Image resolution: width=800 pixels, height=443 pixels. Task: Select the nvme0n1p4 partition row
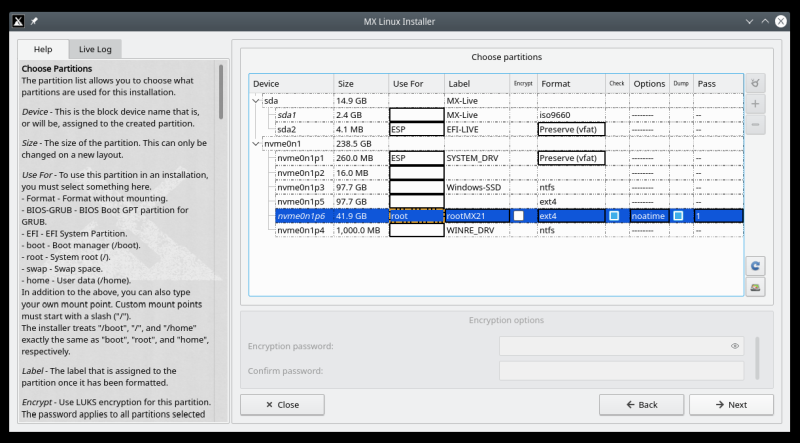[509, 230]
